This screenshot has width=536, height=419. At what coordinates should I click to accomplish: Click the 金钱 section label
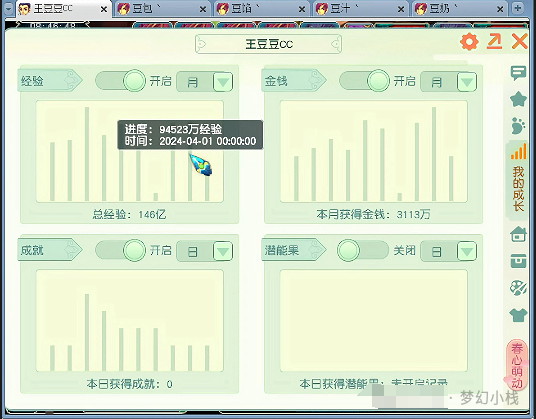tap(293, 81)
